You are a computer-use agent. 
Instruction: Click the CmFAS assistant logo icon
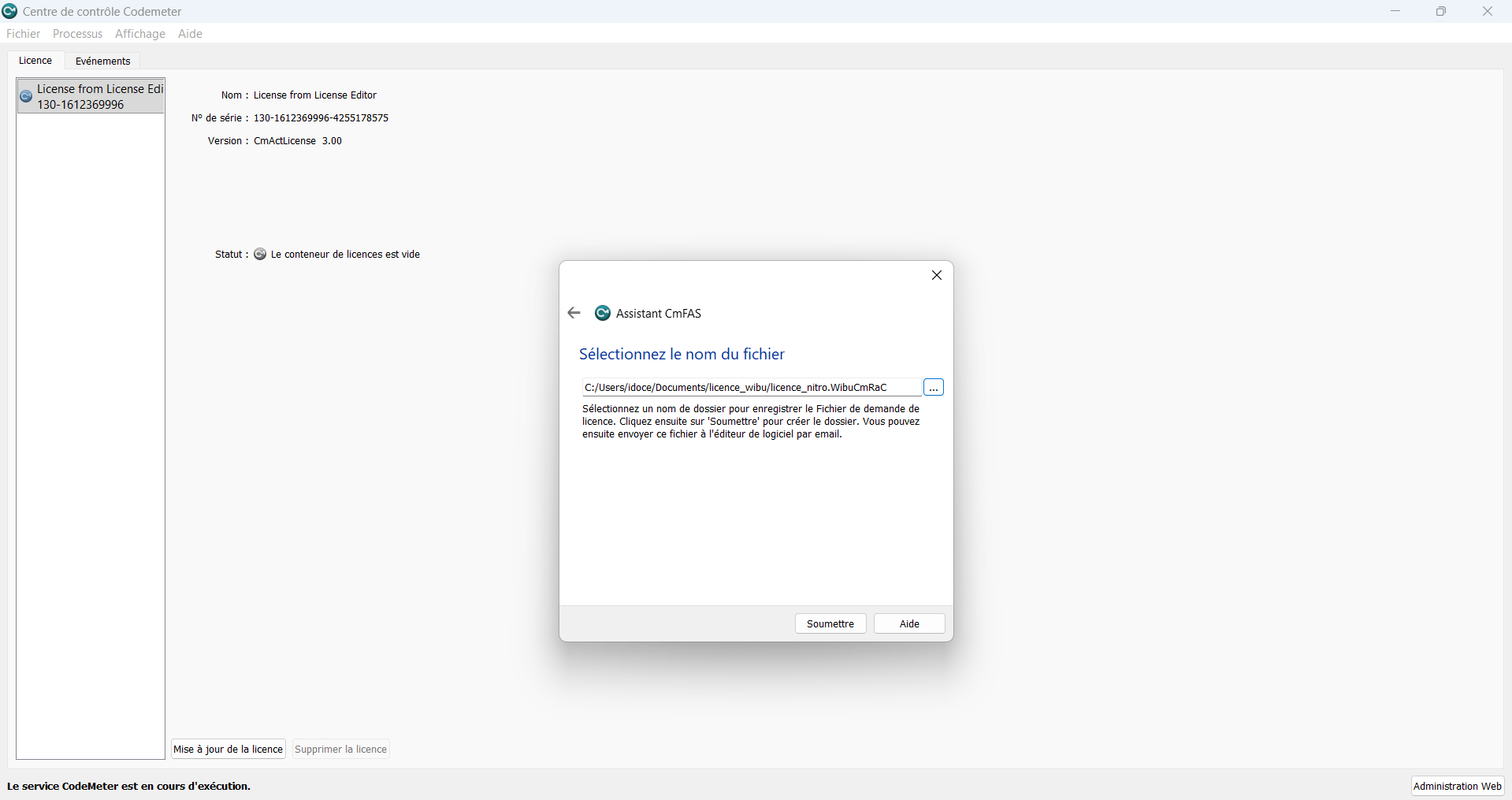click(x=603, y=313)
